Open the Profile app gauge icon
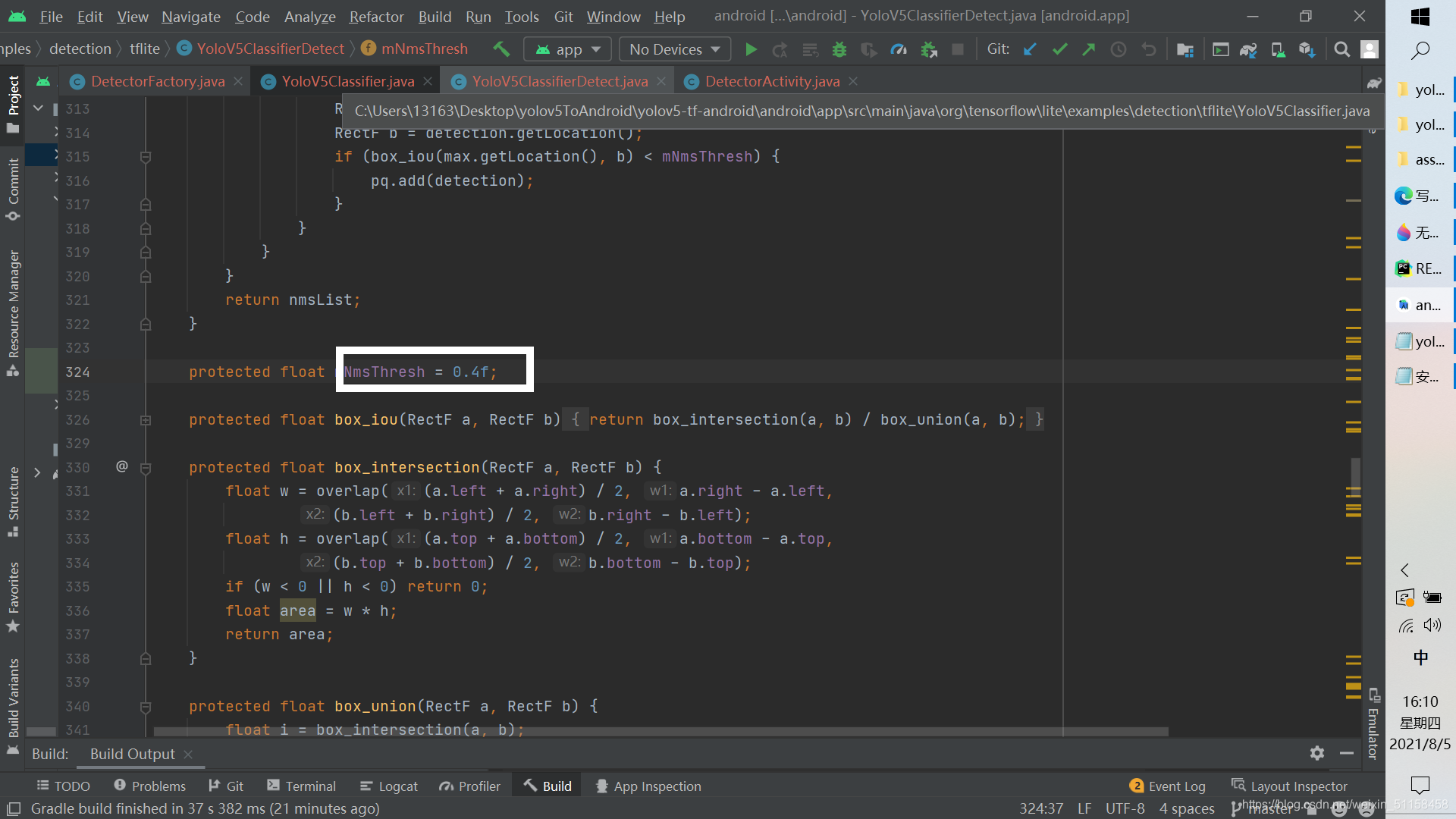 899,49
